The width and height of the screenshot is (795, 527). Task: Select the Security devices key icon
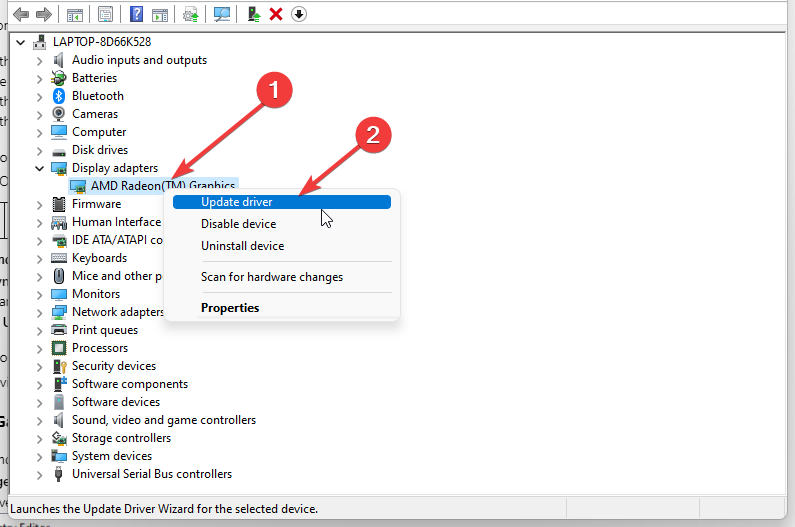coord(59,366)
